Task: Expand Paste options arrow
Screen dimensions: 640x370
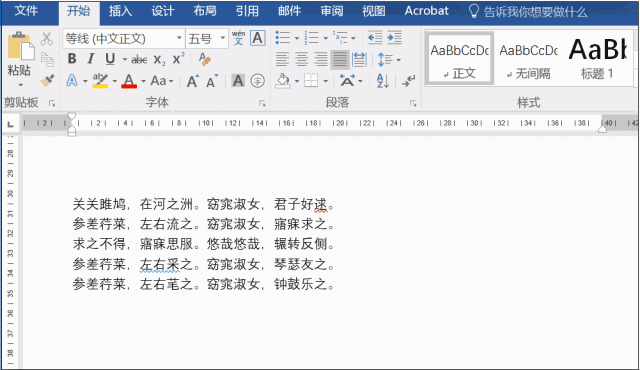Action: 20,85
